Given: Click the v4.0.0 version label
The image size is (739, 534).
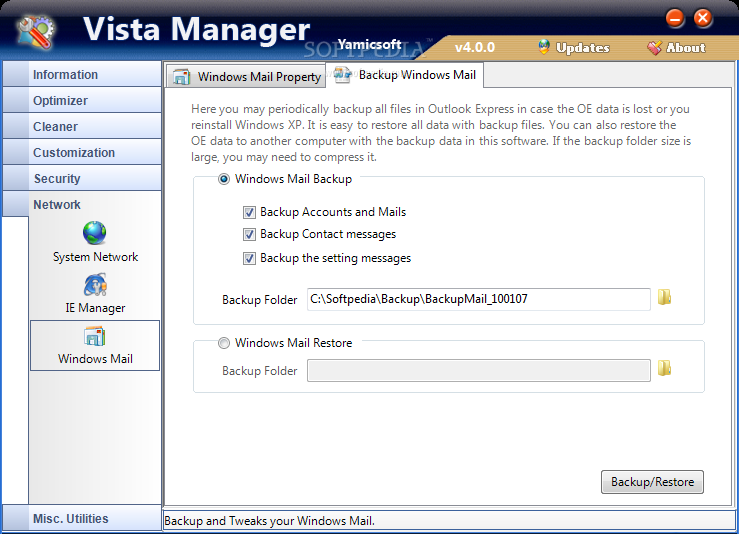Looking at the screenshot, I should click(x=475, y=48).
